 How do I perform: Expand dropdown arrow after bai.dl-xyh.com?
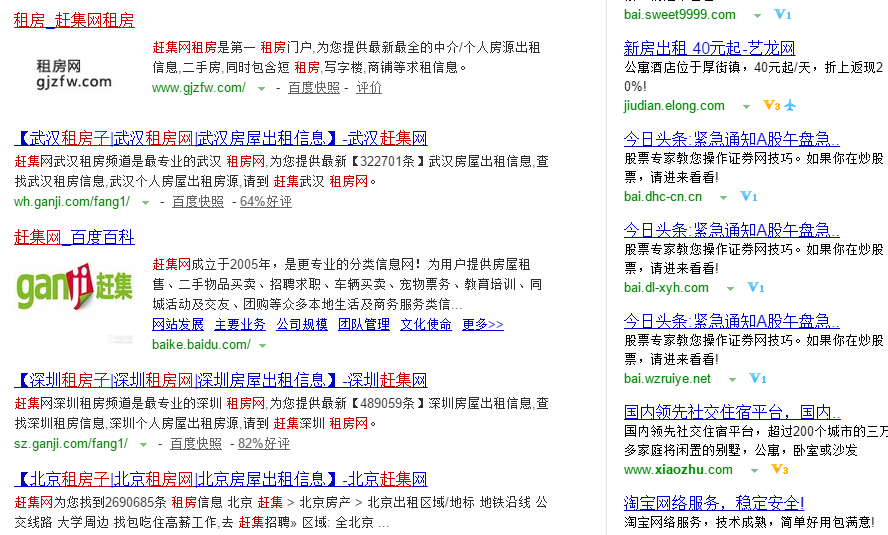[x=731, y=289]
